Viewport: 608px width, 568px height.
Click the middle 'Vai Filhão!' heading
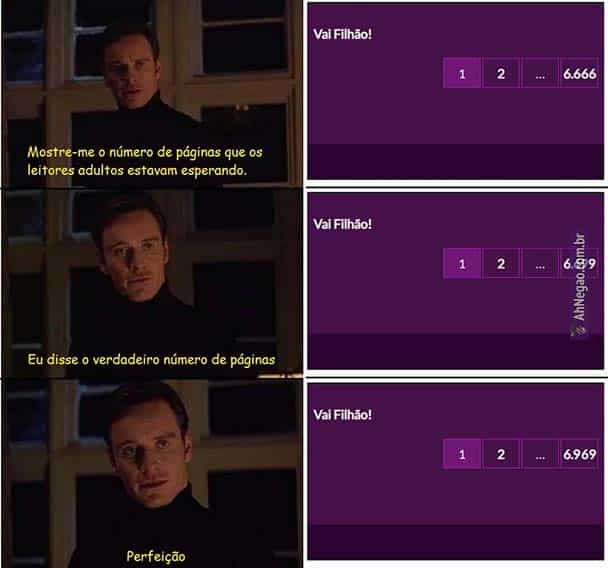[342, 224]
